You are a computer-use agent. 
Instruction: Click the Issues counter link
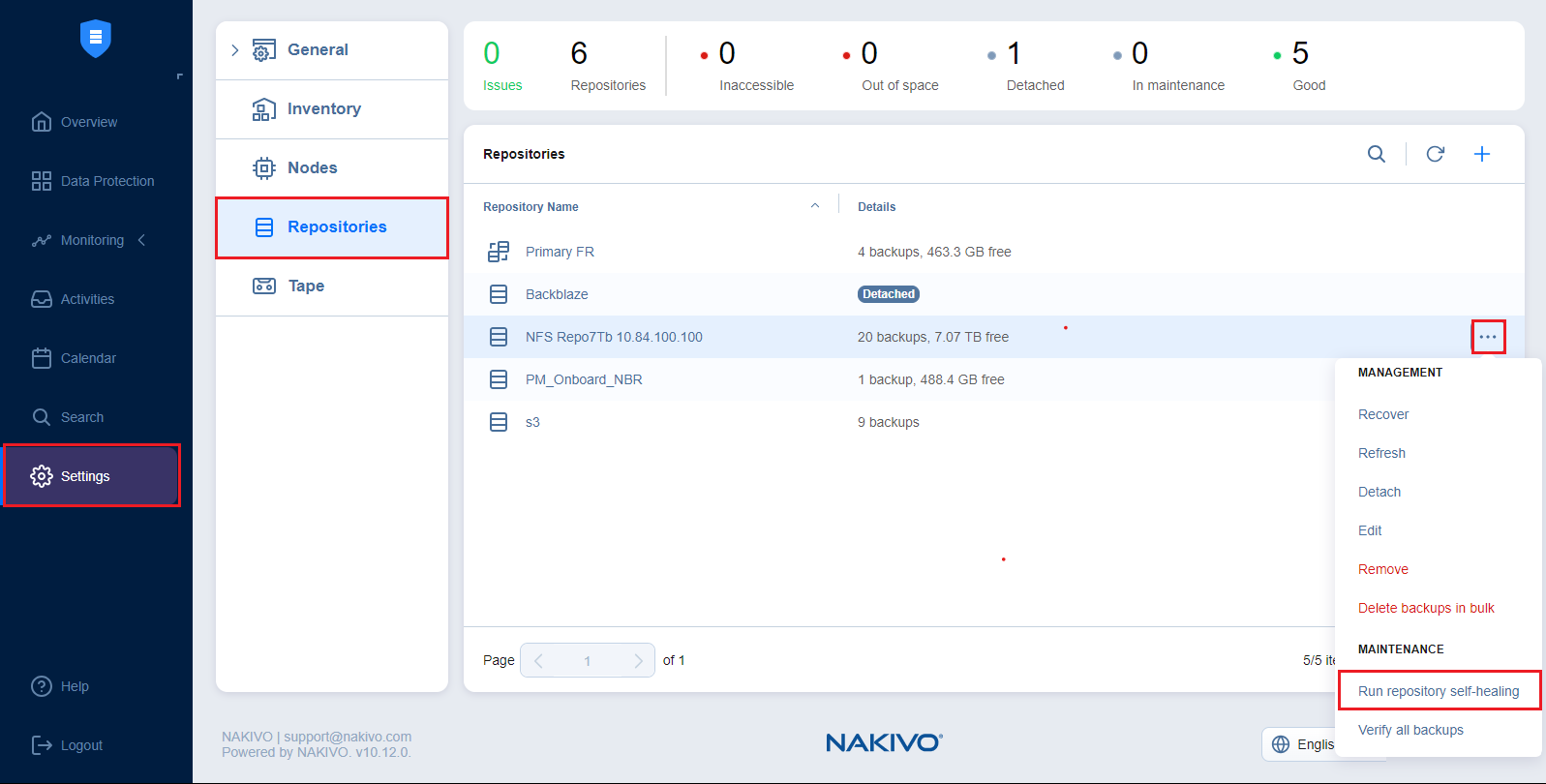[x=501, y=85]
